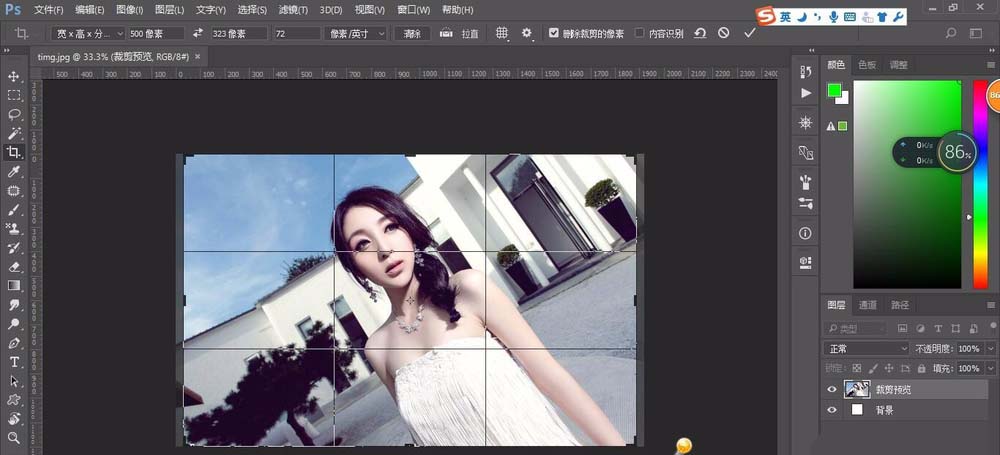Open the 正常 blend mode dropdown
This screenshot has height=455, width=1000.
click(866, 349)
